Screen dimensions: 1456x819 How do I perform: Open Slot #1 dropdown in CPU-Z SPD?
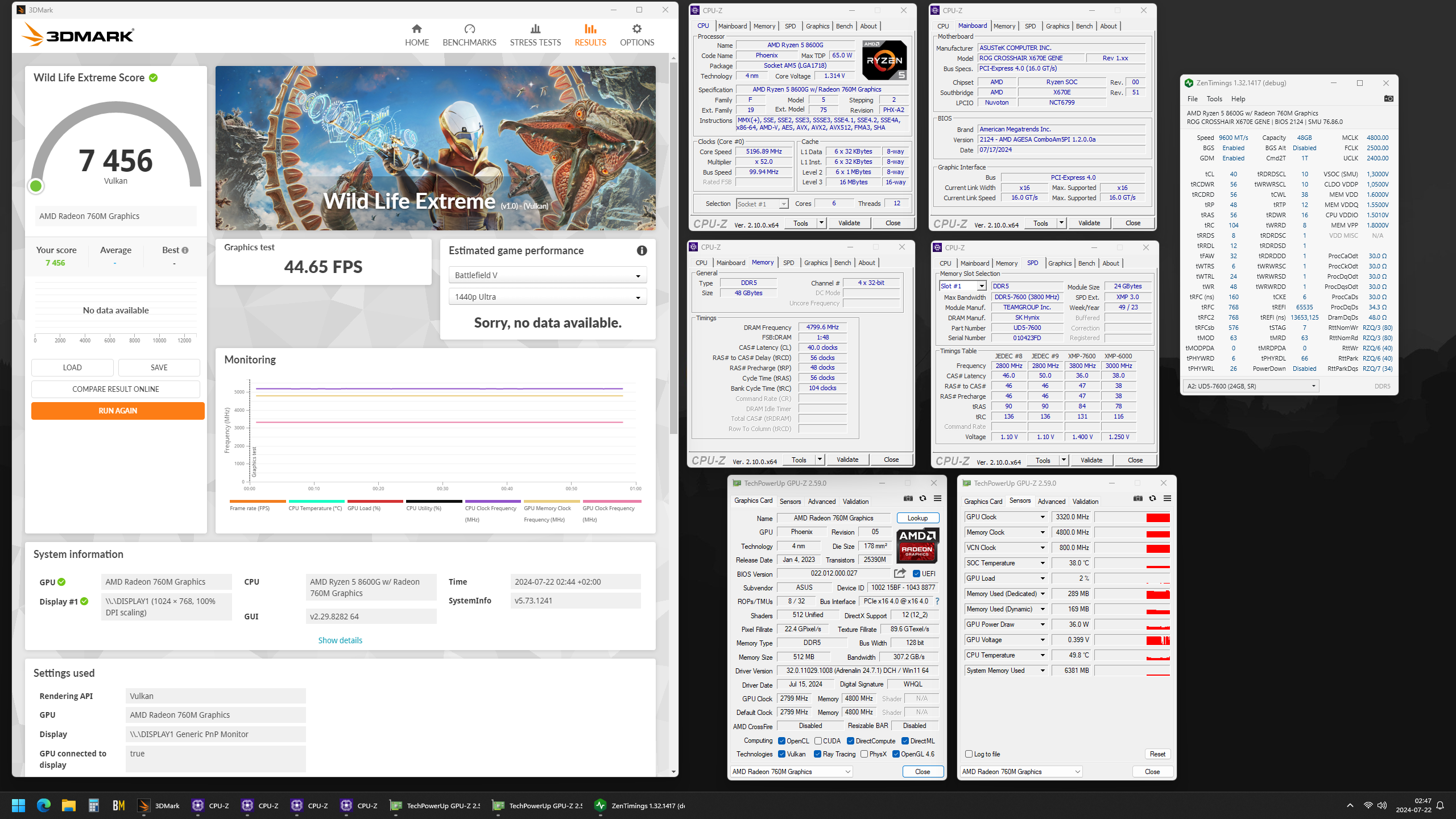963,286
